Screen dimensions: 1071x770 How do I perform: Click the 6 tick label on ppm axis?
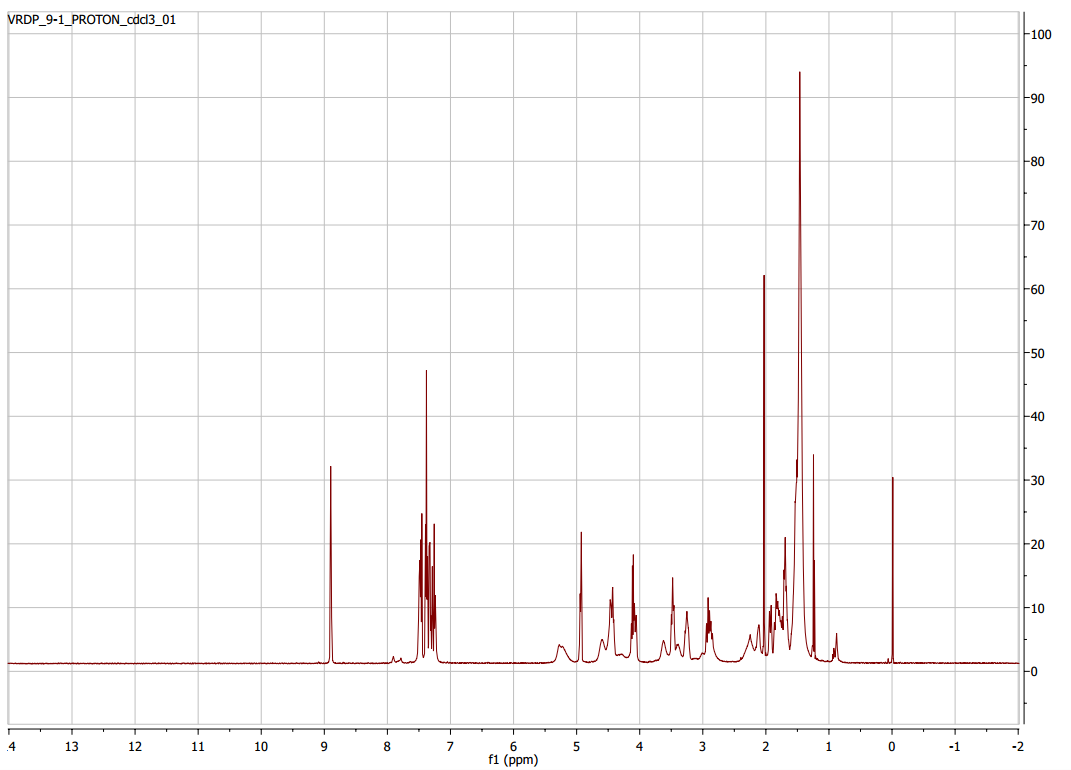pos(514,747)
